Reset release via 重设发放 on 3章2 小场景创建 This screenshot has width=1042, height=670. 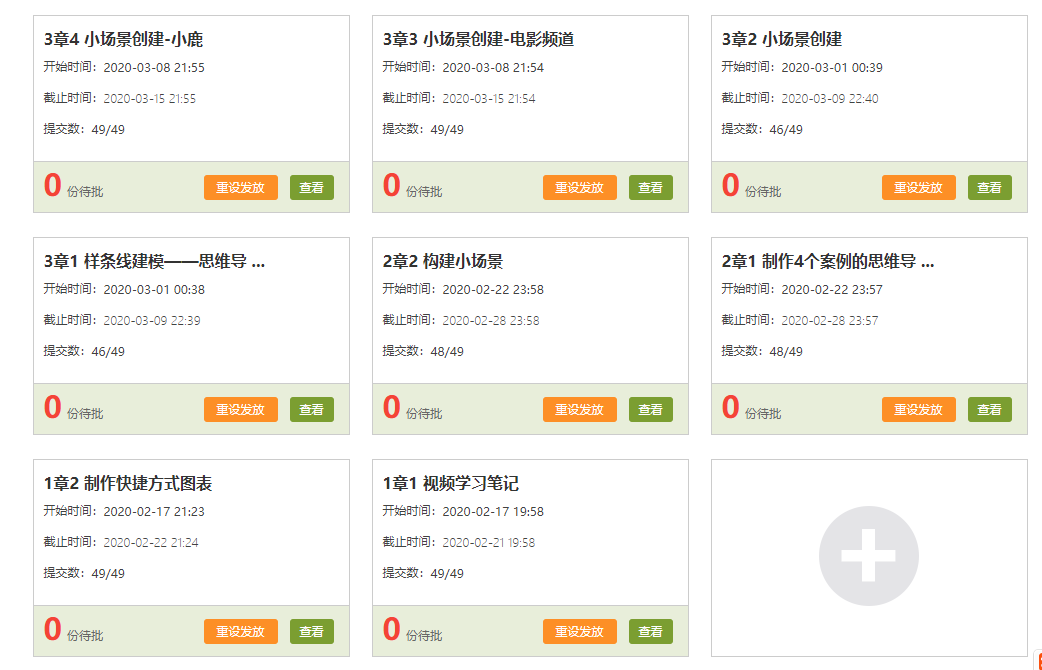[x=918, y=188]
